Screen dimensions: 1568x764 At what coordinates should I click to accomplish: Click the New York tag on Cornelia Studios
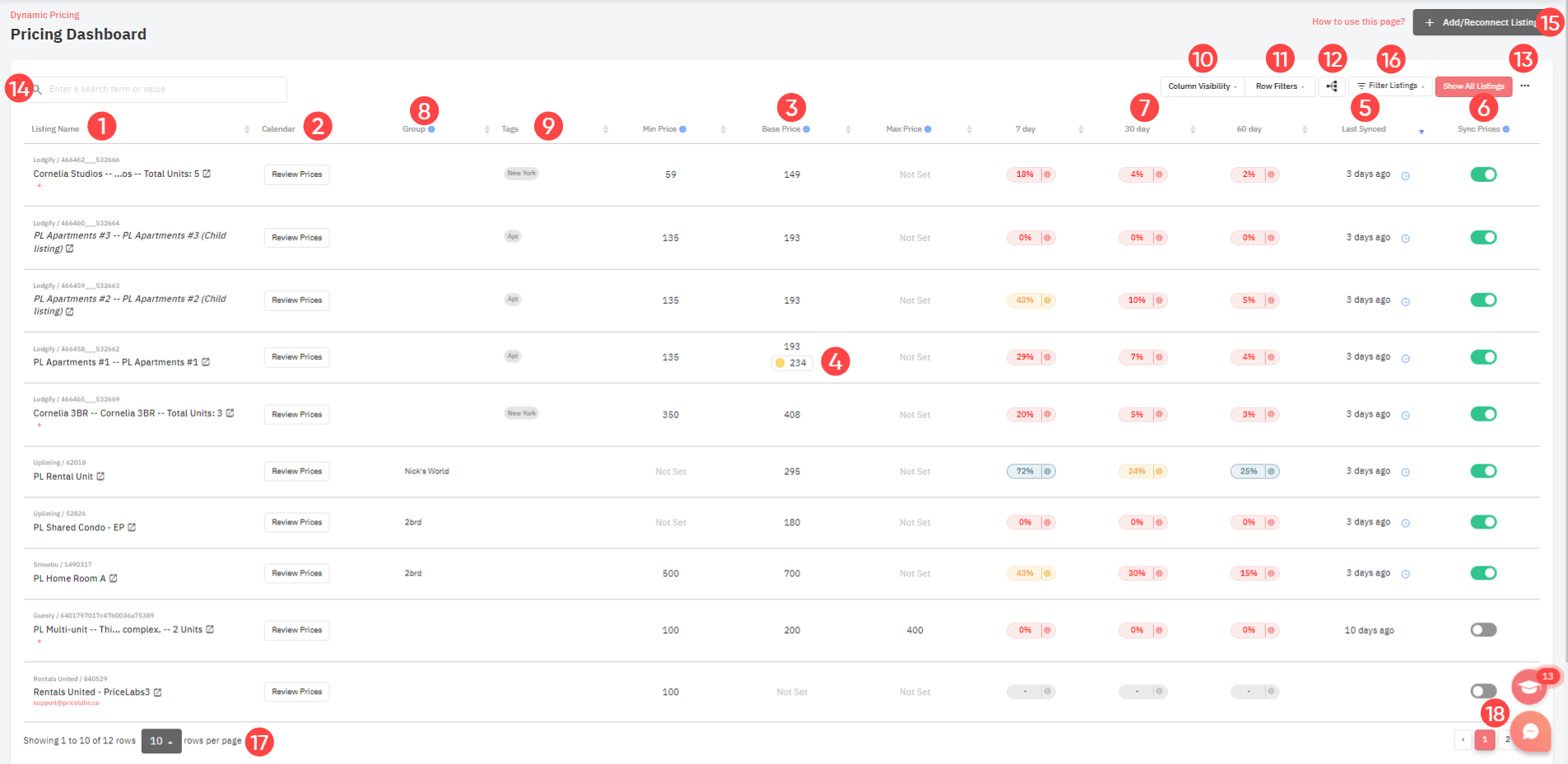[x=521, y=173]
